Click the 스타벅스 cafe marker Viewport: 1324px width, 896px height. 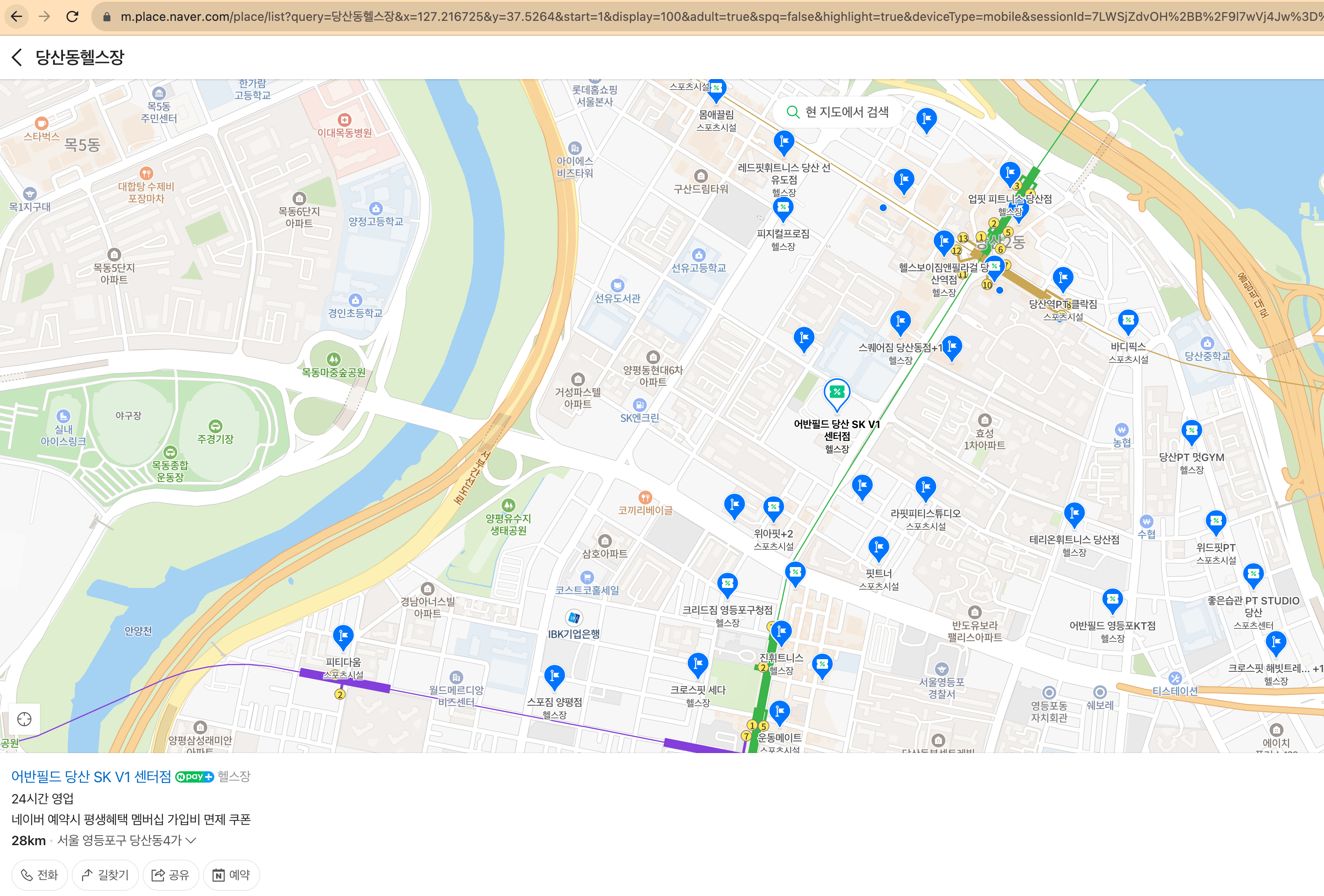click(x=41, y=123)
